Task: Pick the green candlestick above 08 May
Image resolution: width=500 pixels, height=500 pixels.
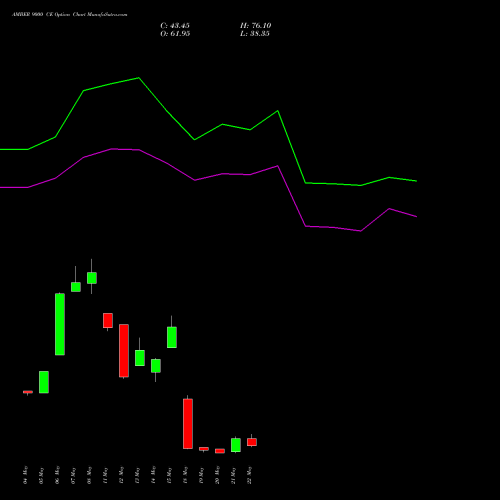Action: [92, 278]
